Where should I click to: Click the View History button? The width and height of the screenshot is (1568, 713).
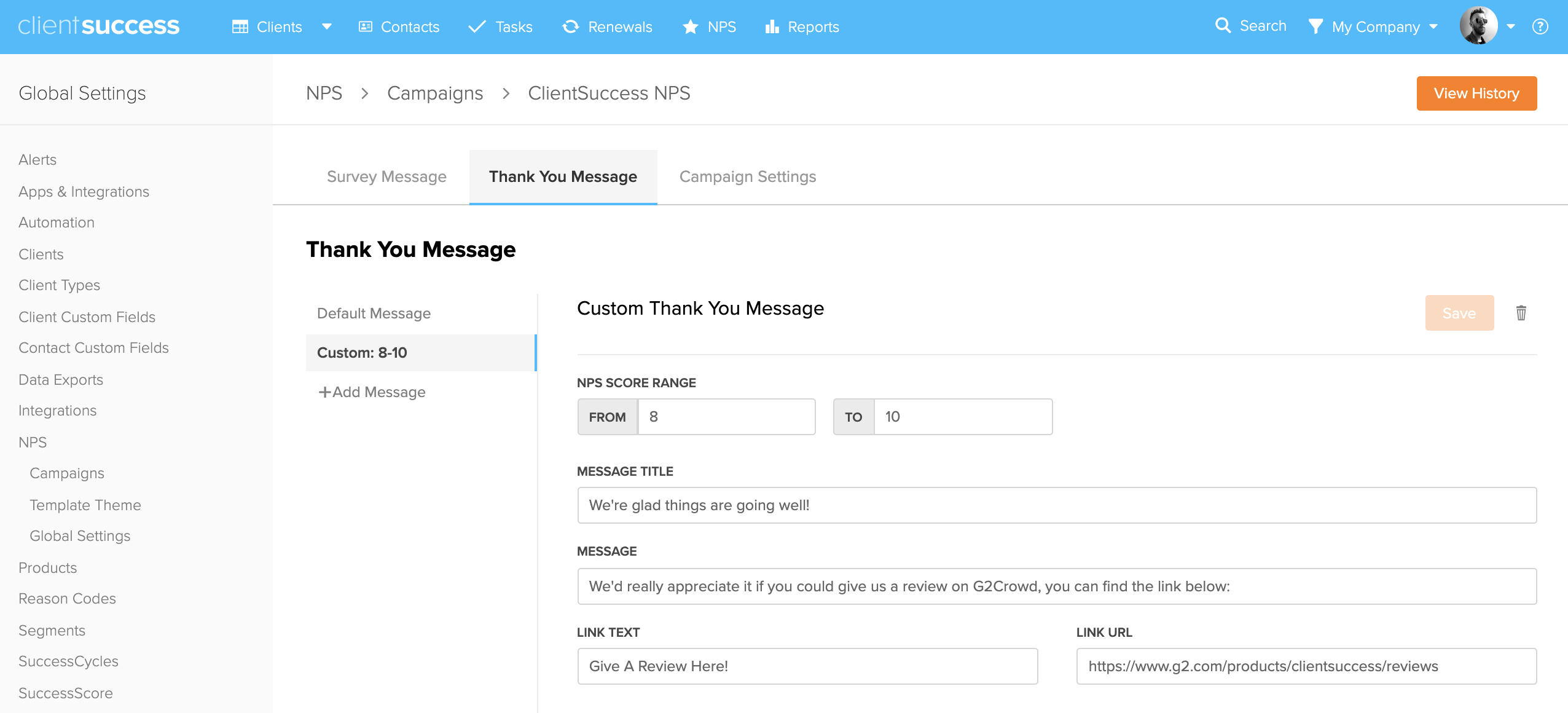(1476, 93)
